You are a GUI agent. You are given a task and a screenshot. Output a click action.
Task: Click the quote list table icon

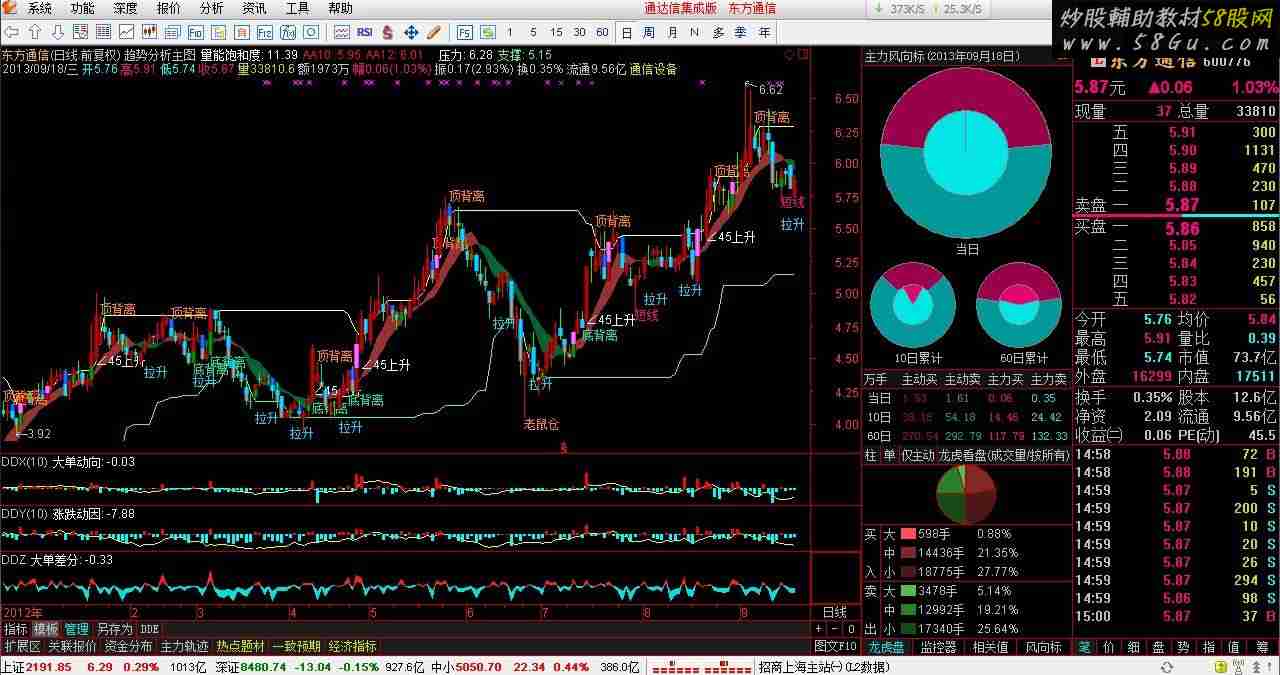(x=103, y=32)
